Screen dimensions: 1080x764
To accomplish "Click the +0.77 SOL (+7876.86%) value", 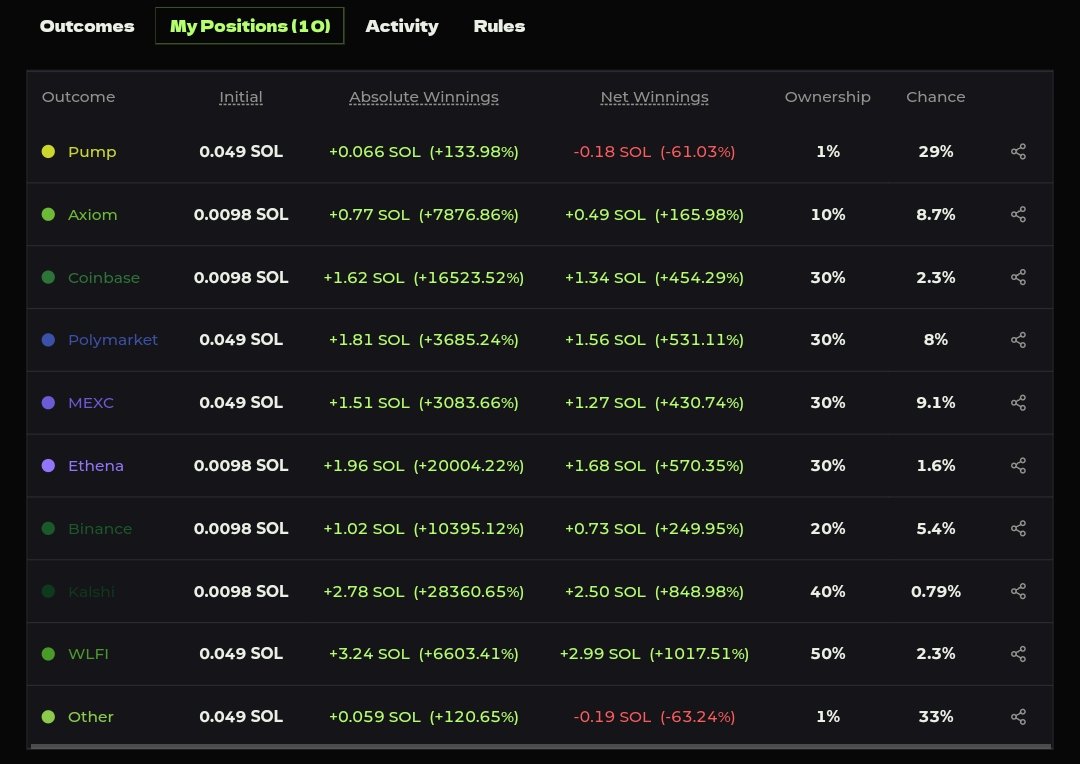I will [424, 215].
